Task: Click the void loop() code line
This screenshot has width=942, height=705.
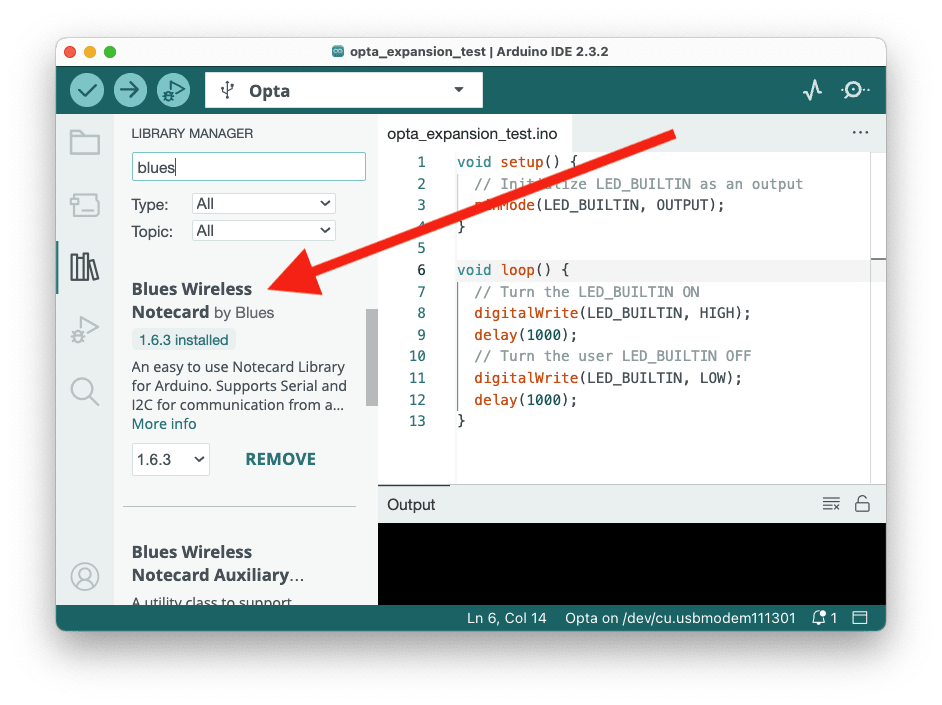Action: [513, 270]
